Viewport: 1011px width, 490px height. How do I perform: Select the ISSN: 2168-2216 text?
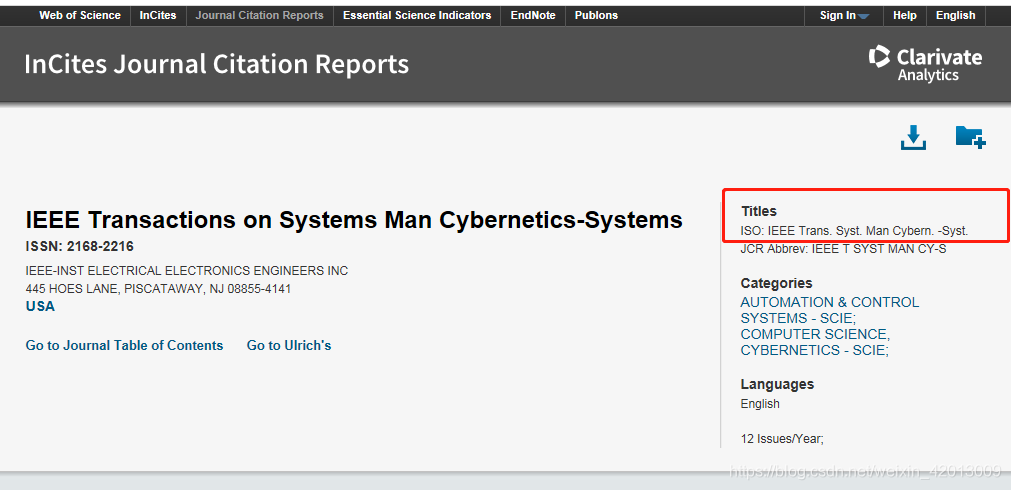click(80, 247)
